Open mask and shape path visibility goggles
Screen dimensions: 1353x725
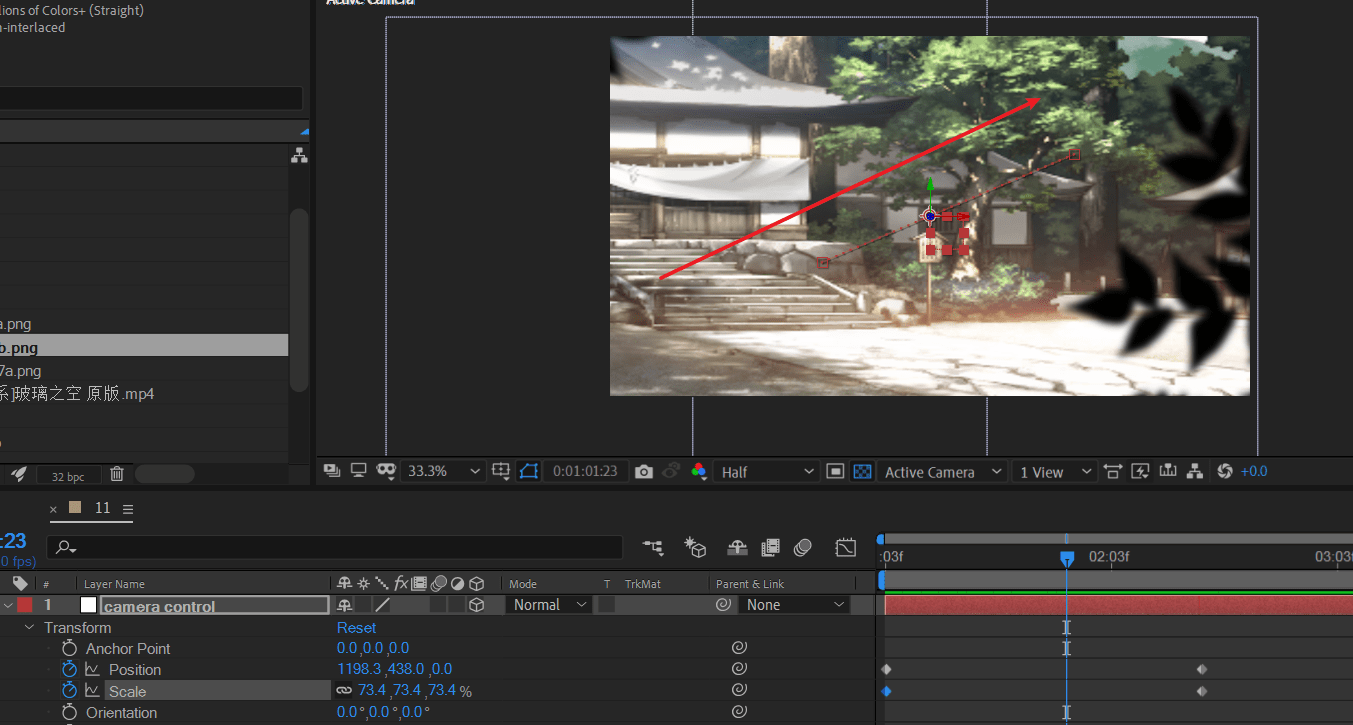tap(386, 471)
